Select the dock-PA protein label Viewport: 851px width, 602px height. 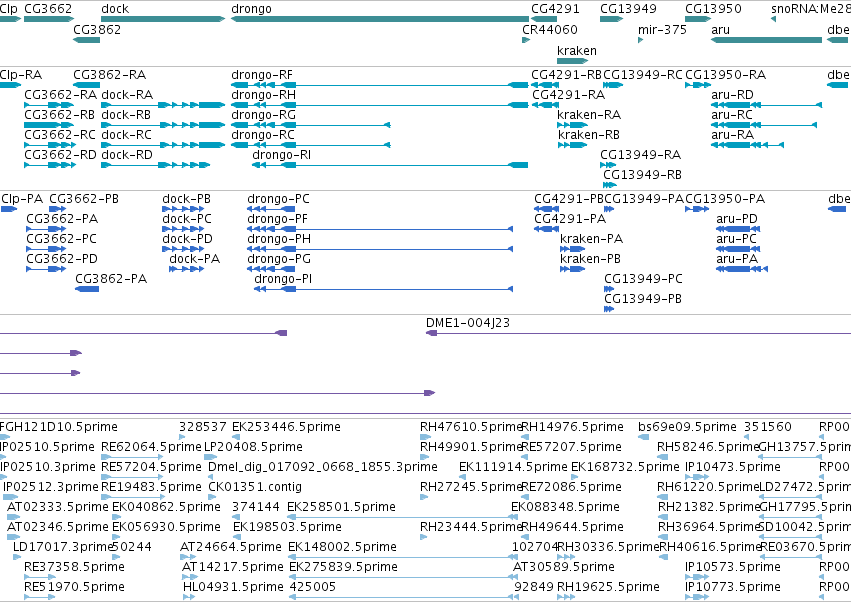pyautogui.click(x=194, y=259)
